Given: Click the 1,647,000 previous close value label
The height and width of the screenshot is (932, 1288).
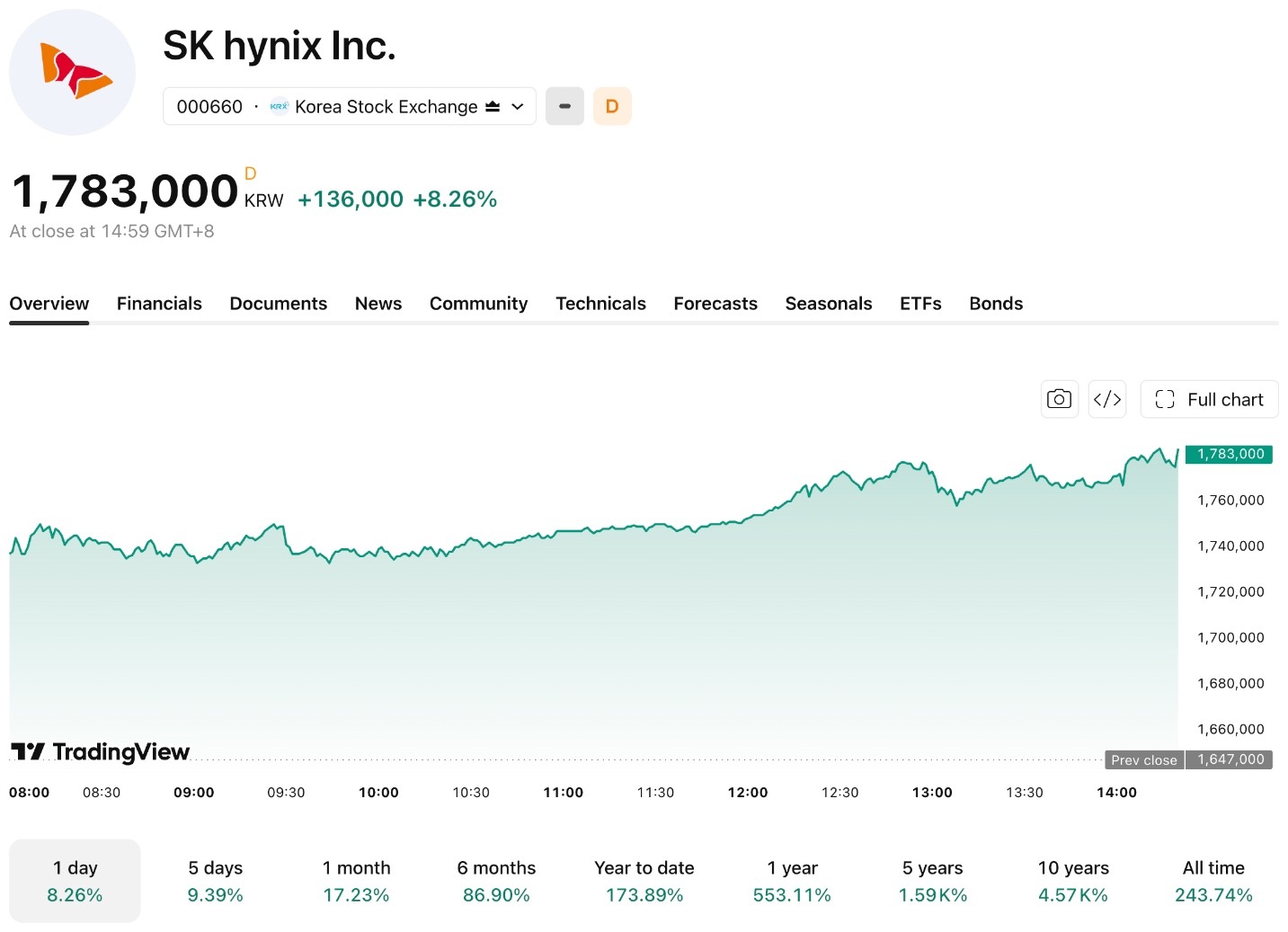Looking at the screenshot, I should click(1230, 759).
